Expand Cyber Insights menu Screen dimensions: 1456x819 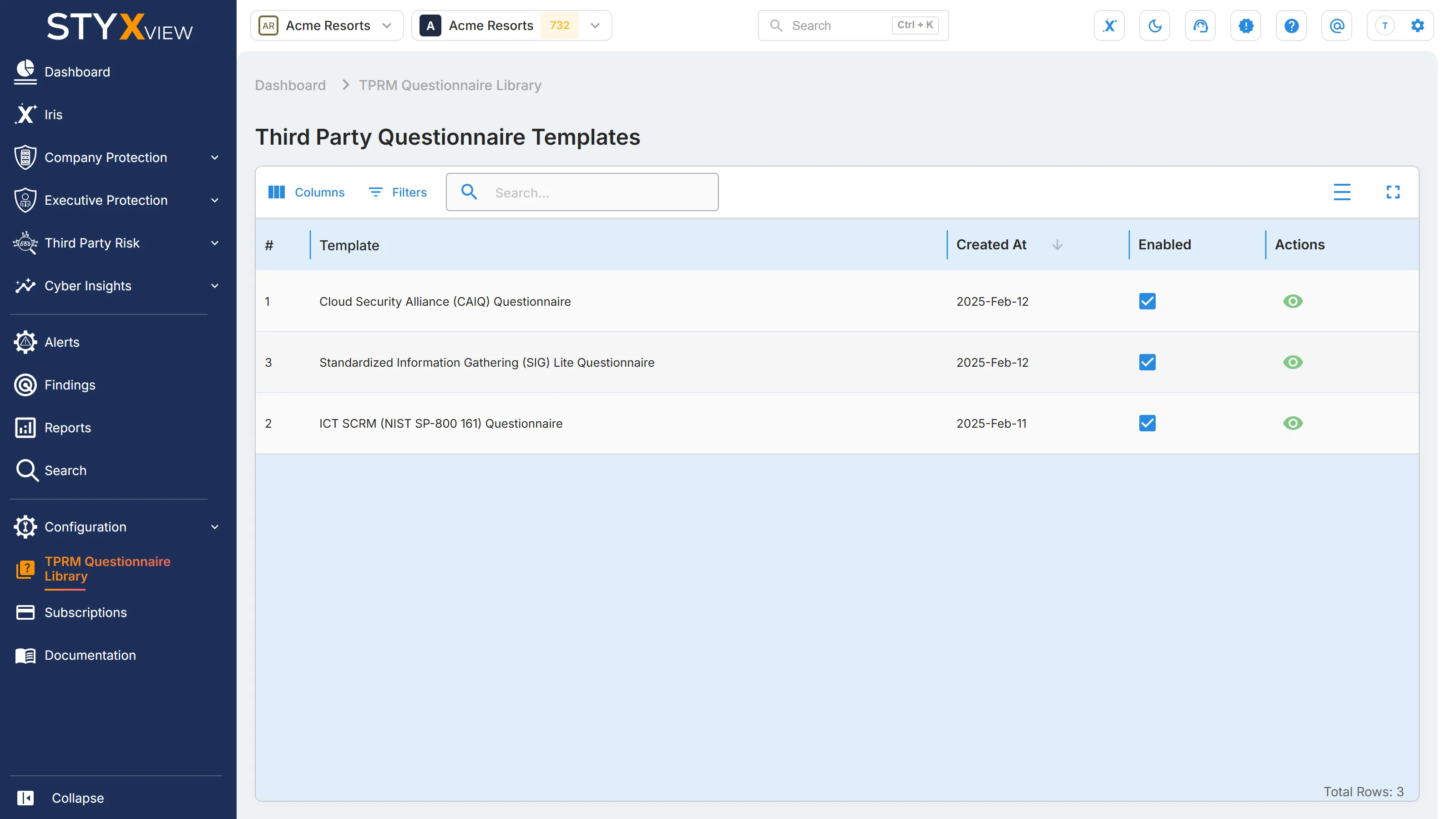pos(214,286)
